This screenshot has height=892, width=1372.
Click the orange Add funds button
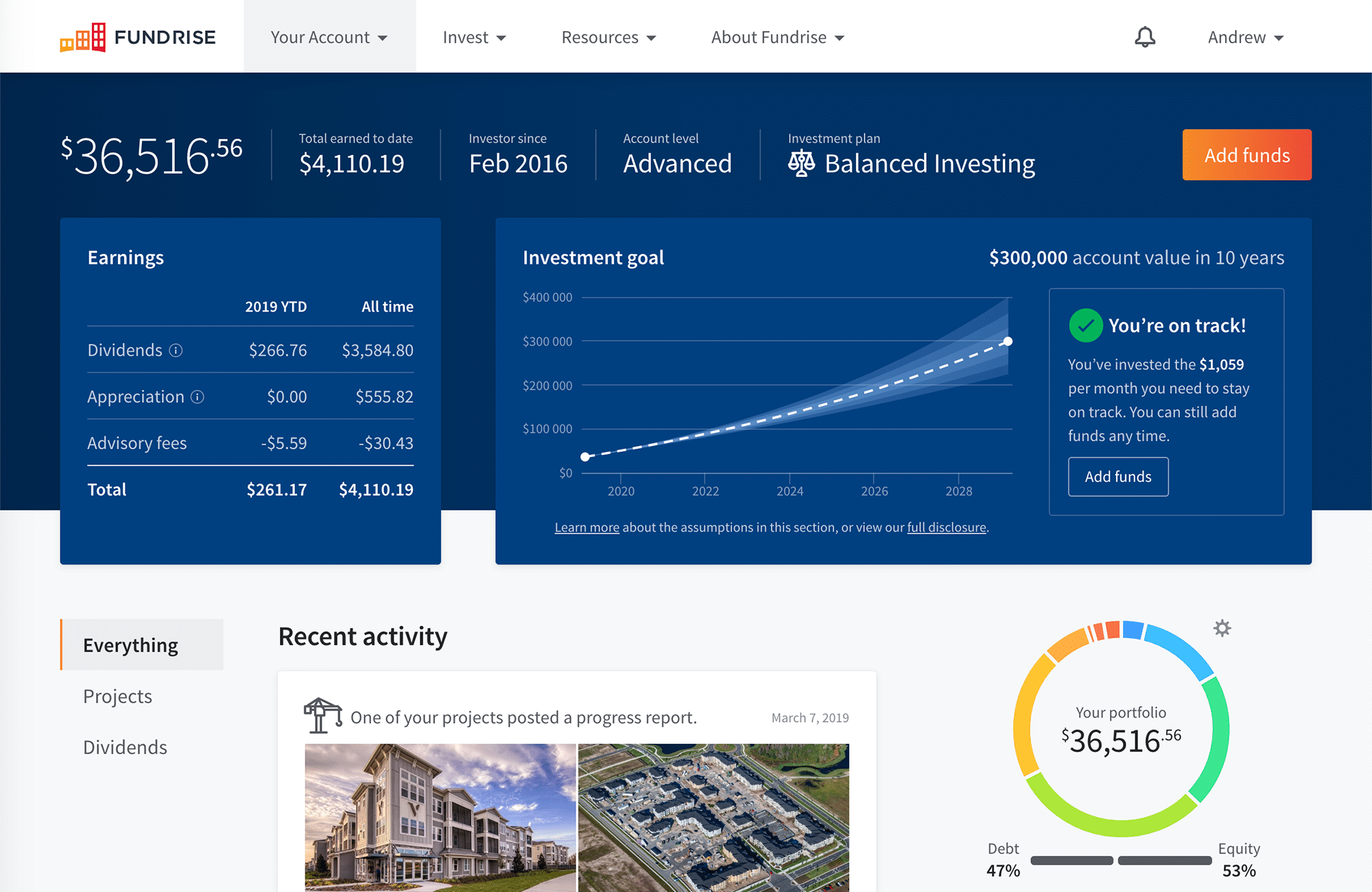(x=1248, y=155)
